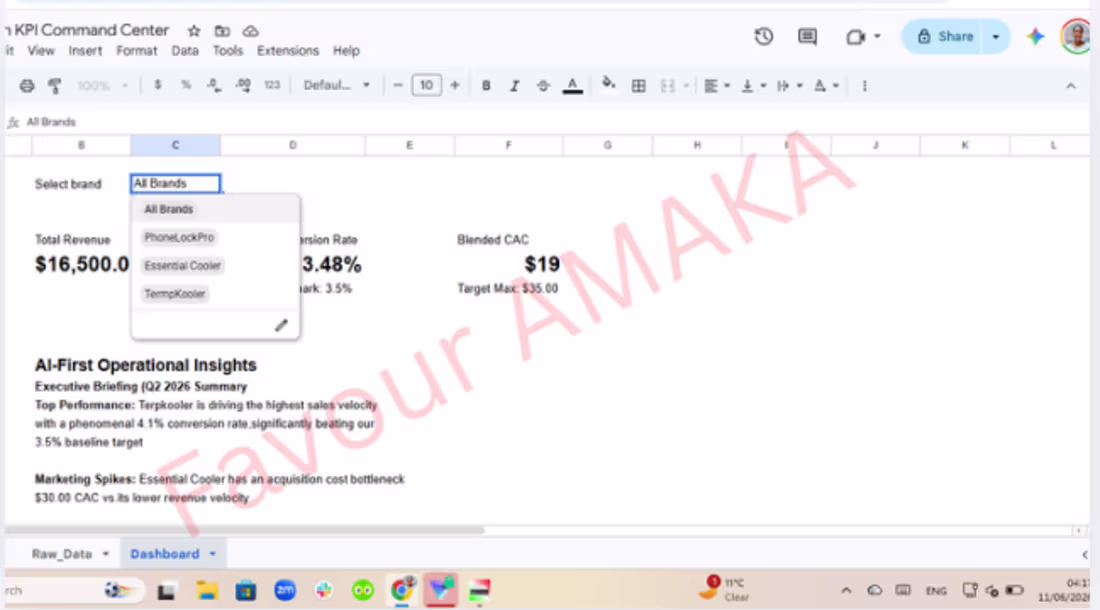Check cloud save status icon
This screenshot has width=1100, height=610.
250,31
